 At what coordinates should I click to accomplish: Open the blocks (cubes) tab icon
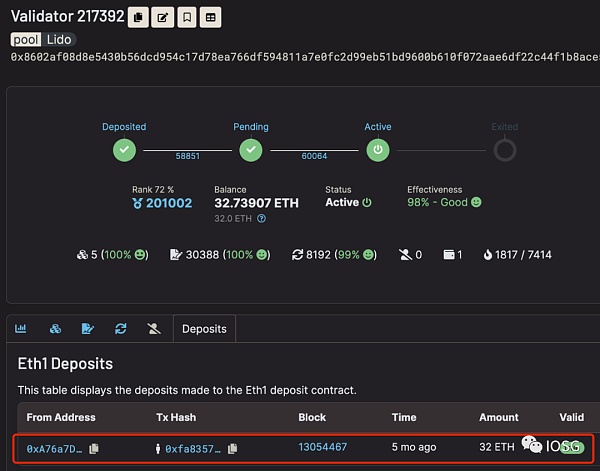click(57, 328)
